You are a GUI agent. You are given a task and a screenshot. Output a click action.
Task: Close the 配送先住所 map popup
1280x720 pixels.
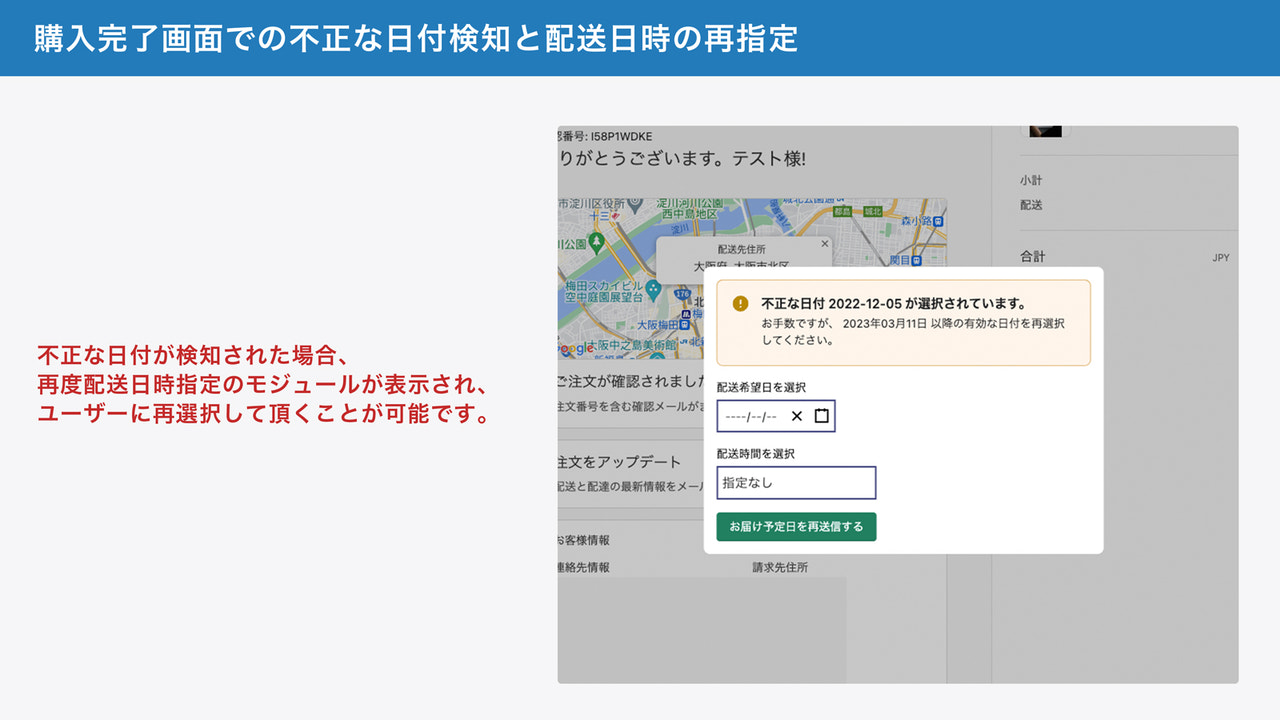[824, 244]
